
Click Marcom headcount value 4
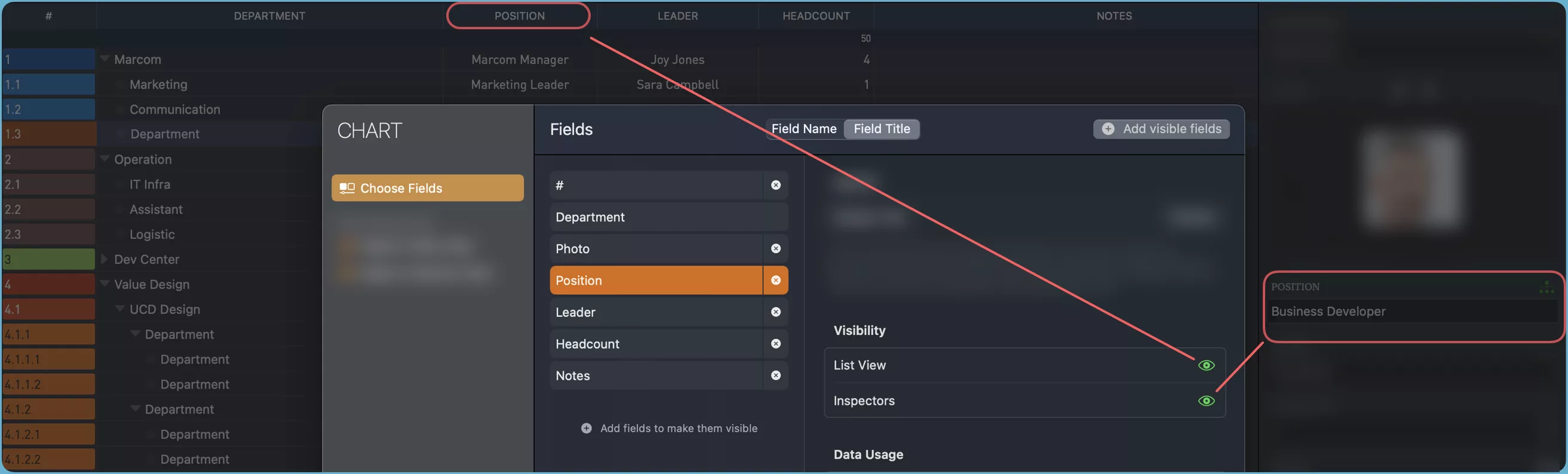866,60
